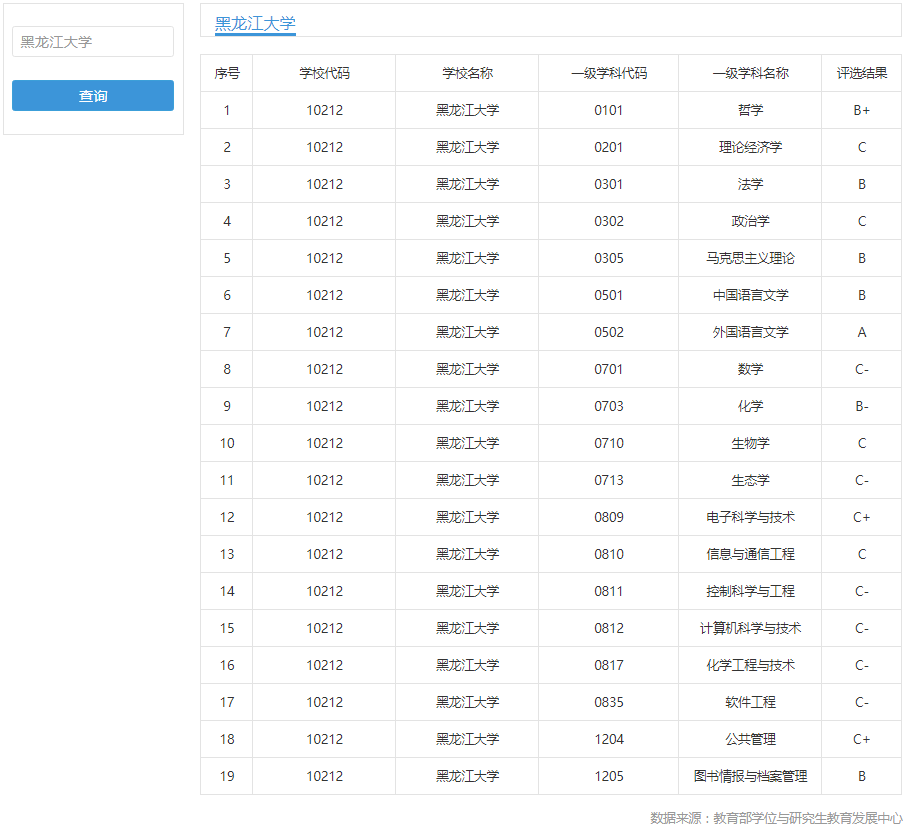Image resolution: width=905 pixels, height=827 pixels.
Task: Select the 化学工程与技术 subject cell
Action: pos(750,665)
